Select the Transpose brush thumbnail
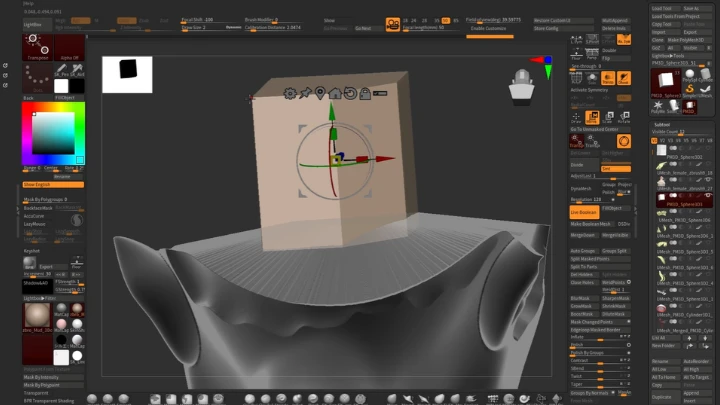Image resolution: width=720 pixels, height=405 pixels. (38, 47)
